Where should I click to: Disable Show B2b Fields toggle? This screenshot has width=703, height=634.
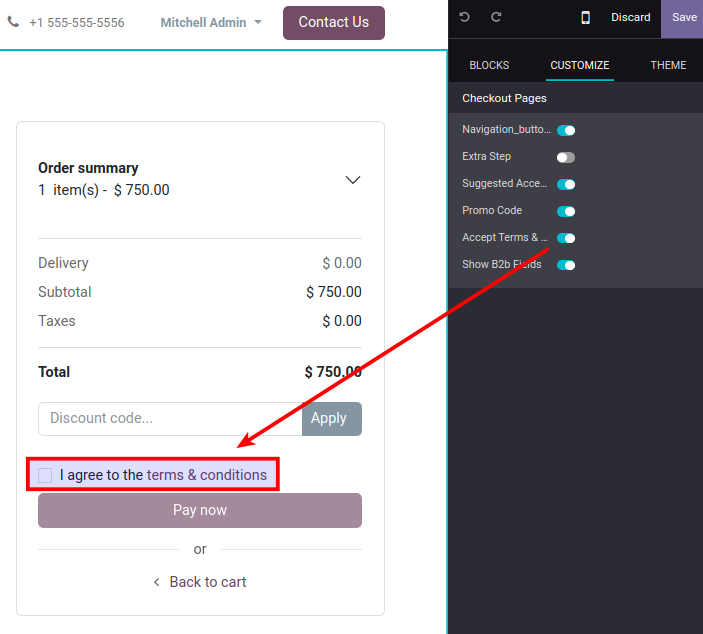click(x=566, y=265)
